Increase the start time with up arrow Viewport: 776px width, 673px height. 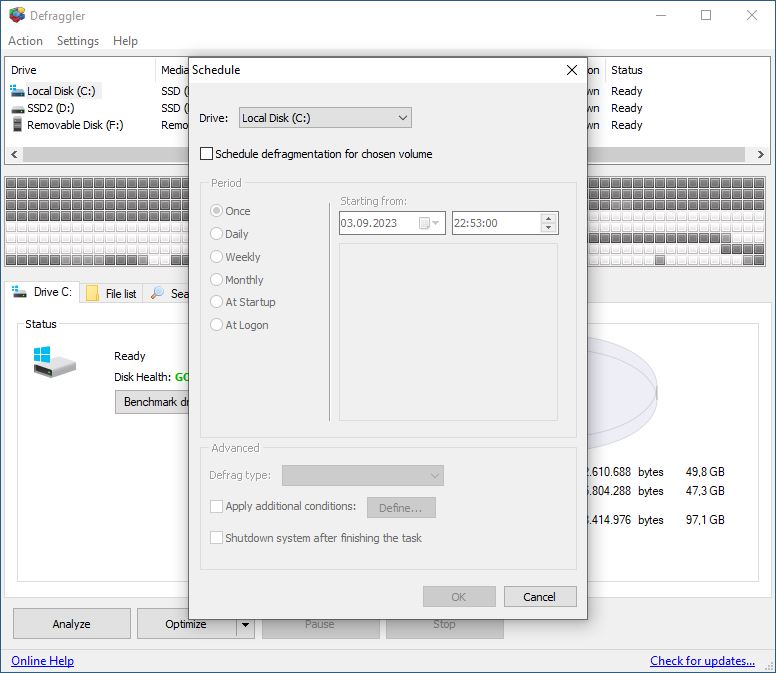pos(548,218)
